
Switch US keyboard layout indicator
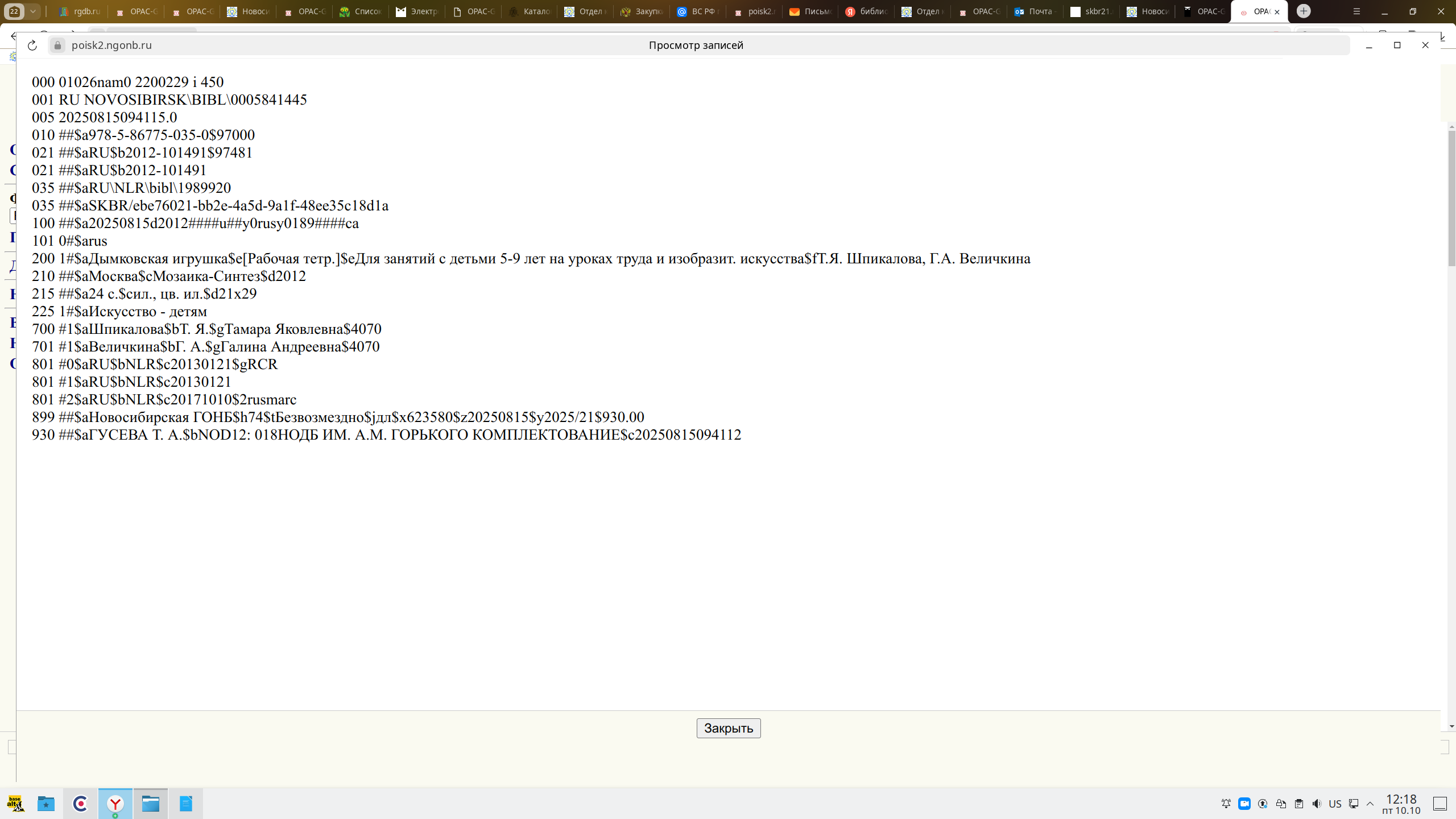pos(1335,804)
